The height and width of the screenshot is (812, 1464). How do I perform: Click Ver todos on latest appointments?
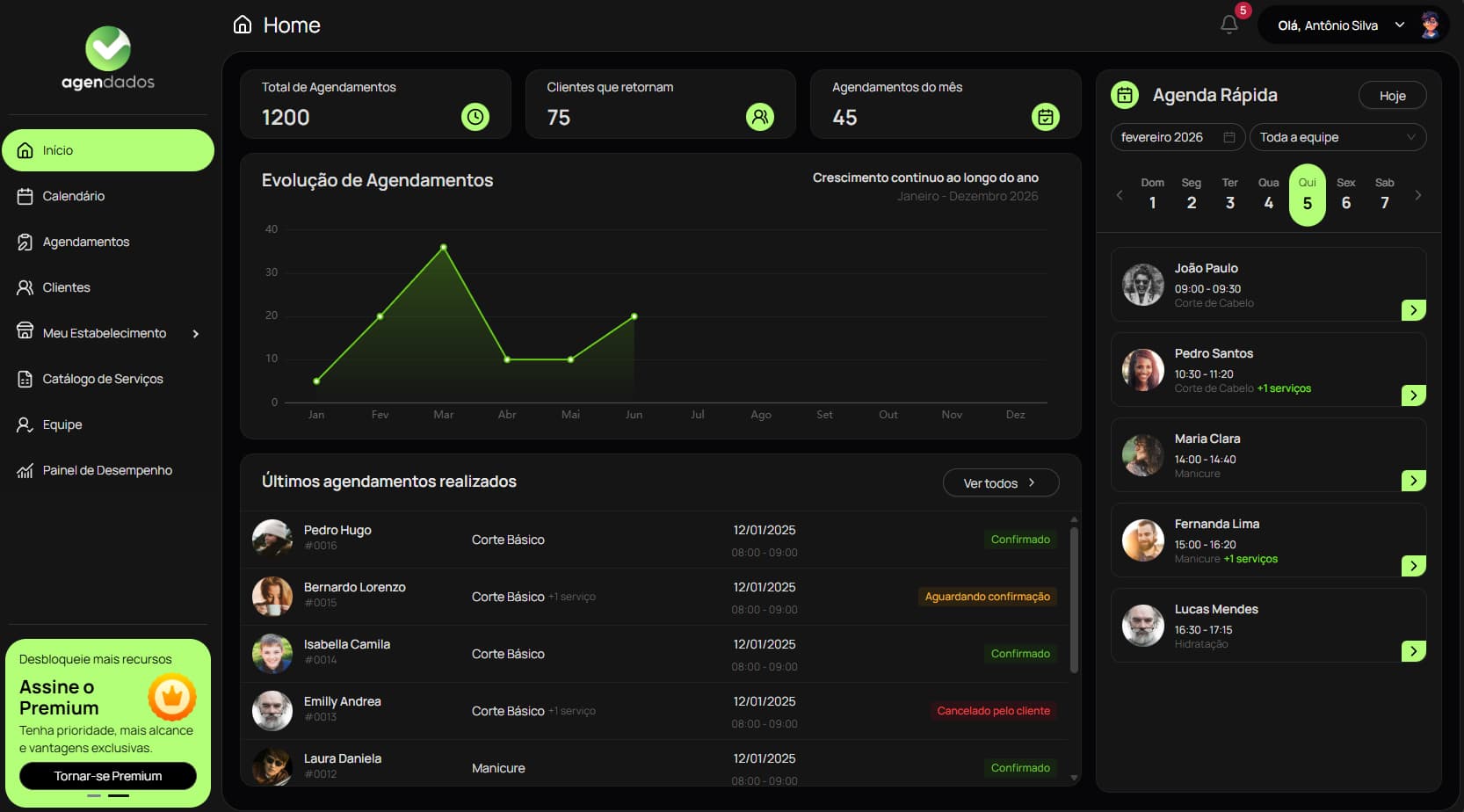click(x=1001, y=482)
